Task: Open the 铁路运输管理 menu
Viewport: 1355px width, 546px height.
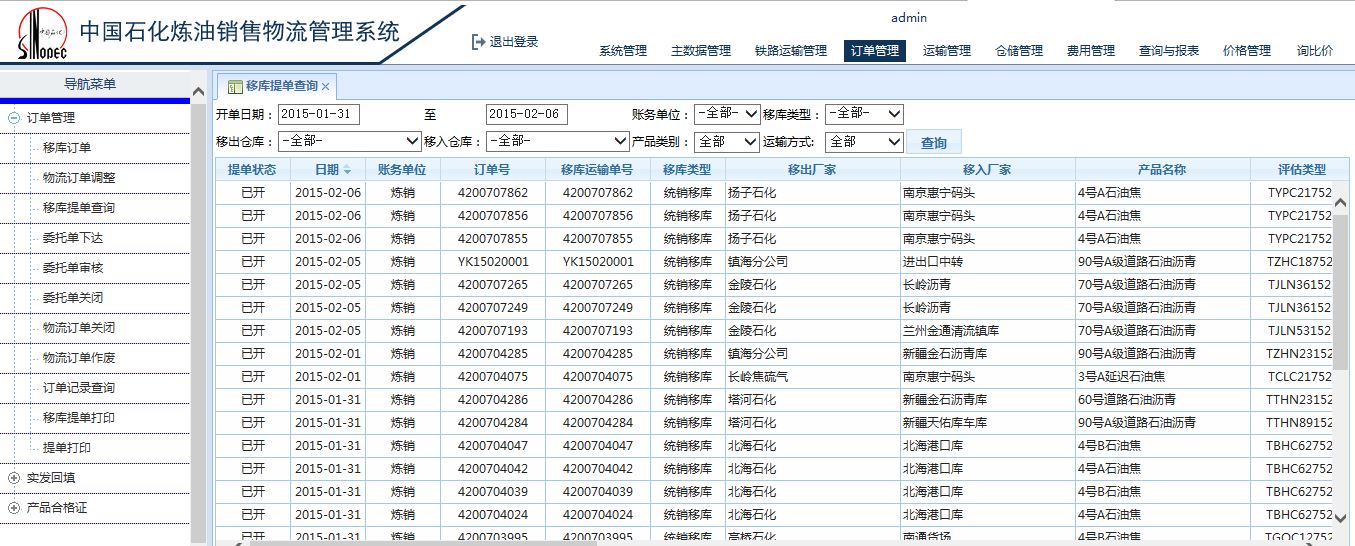Action: pos(791,51)
